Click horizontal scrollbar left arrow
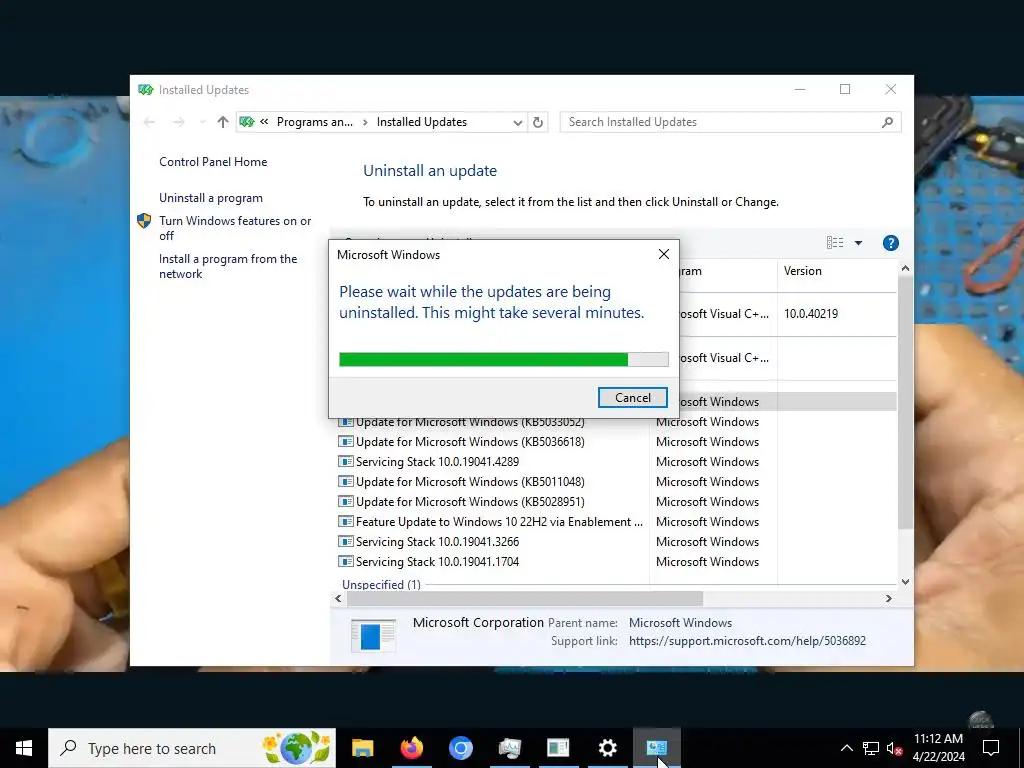This screenshot has height=768, width=1024. click(338, 598)
